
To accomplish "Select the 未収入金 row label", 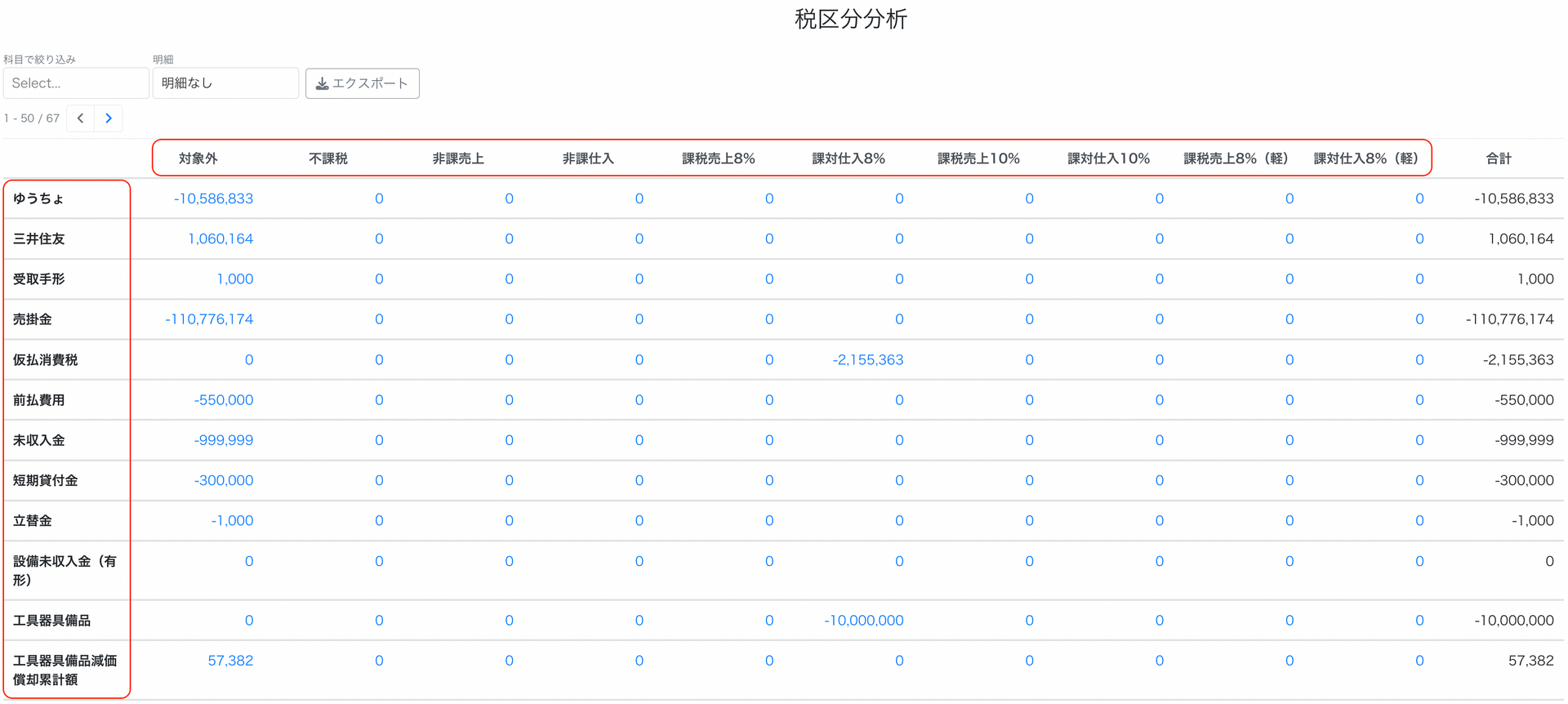I will point(38,440).
